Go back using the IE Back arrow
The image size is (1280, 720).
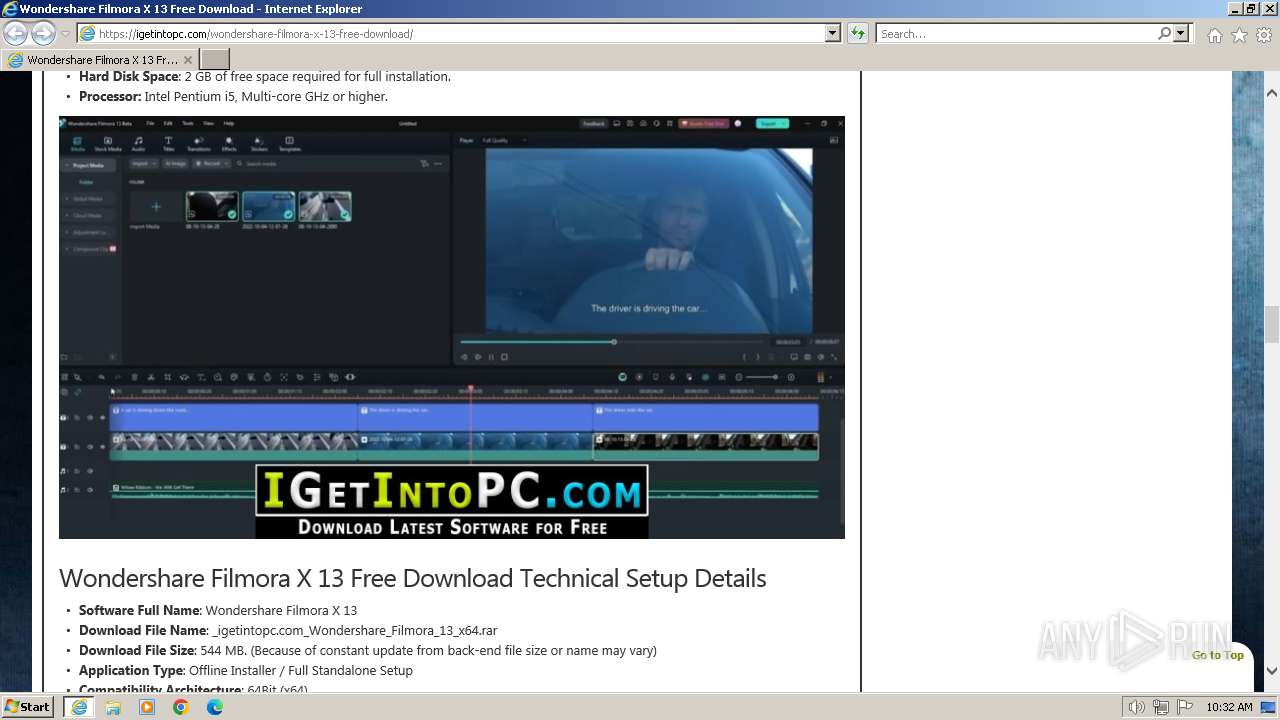(x=15, y=33)
